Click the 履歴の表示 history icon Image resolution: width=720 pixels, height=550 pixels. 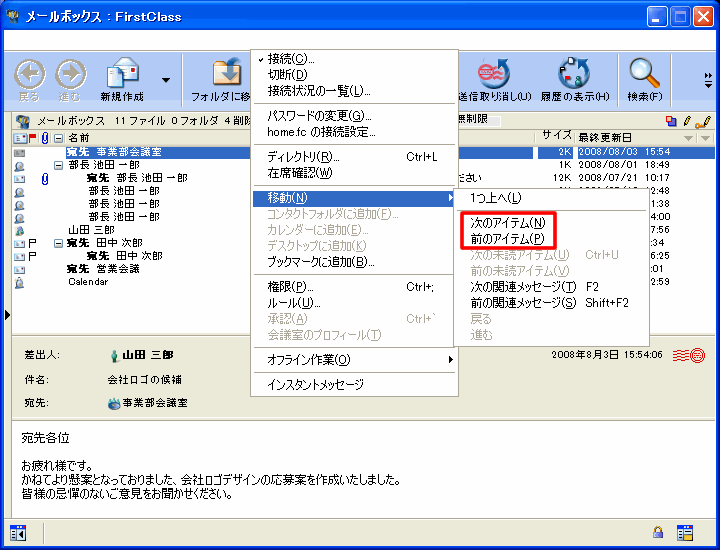[573, 73]
